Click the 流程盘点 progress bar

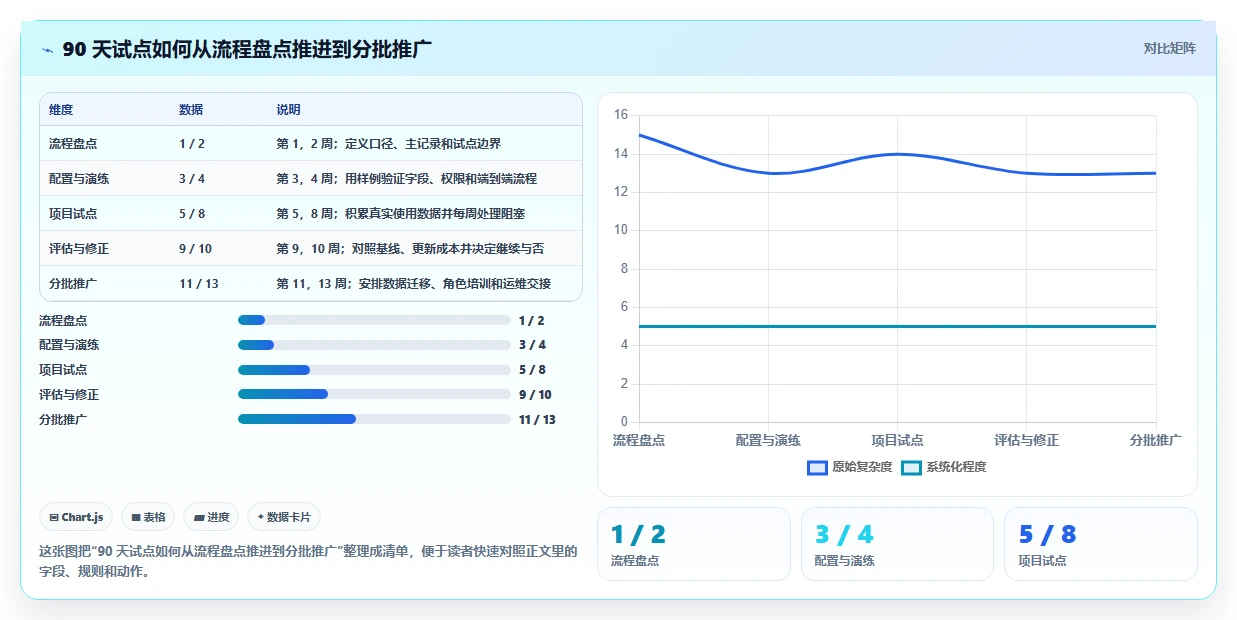click(374, 320)
